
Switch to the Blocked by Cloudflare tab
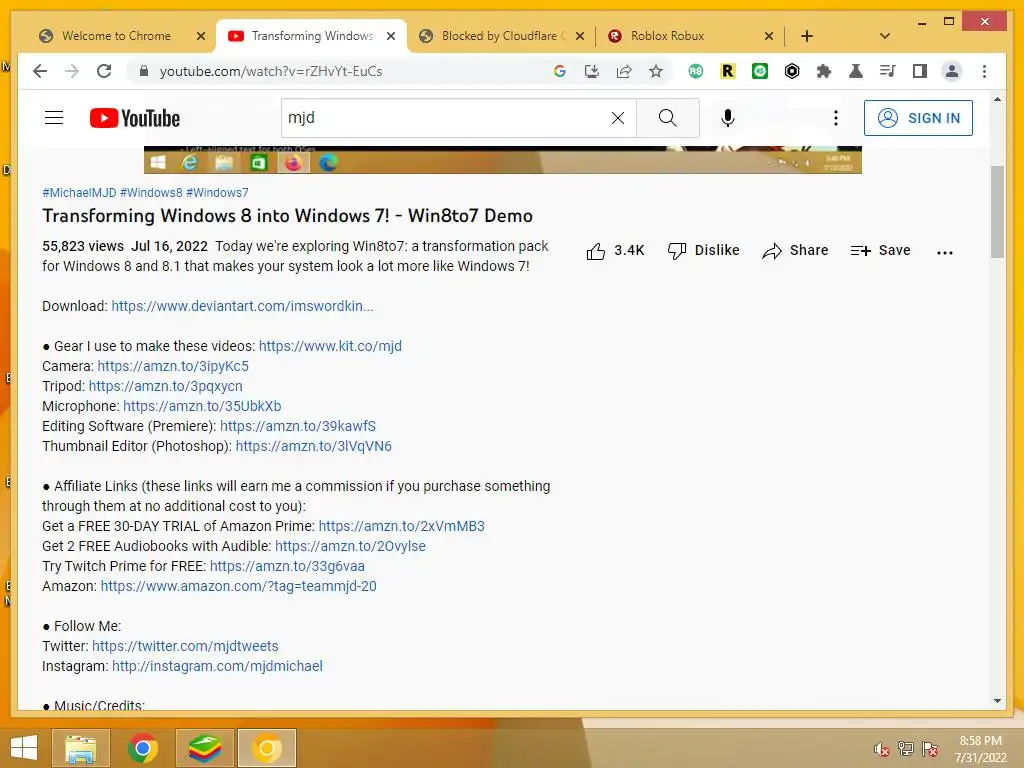click(x=504, y=36)
